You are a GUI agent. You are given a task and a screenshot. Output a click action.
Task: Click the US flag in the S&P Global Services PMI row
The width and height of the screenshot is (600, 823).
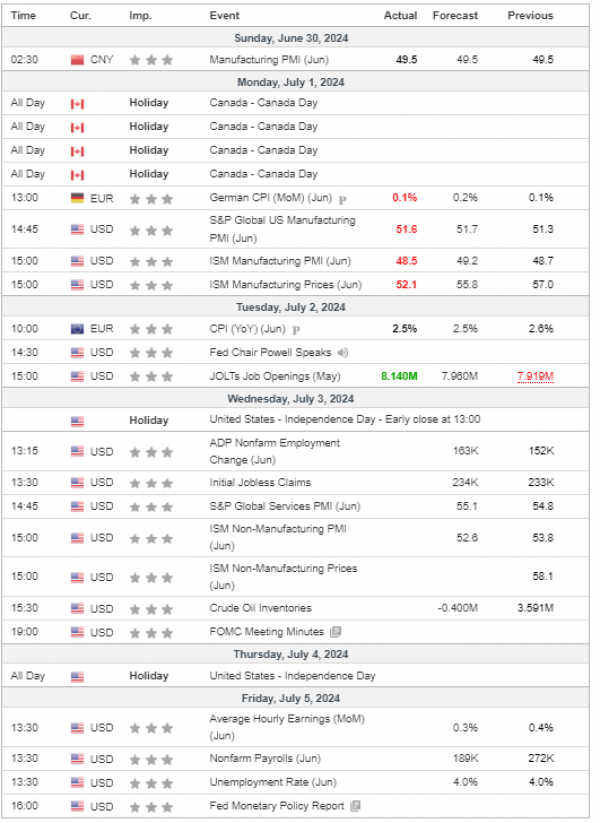click(77, 507)
